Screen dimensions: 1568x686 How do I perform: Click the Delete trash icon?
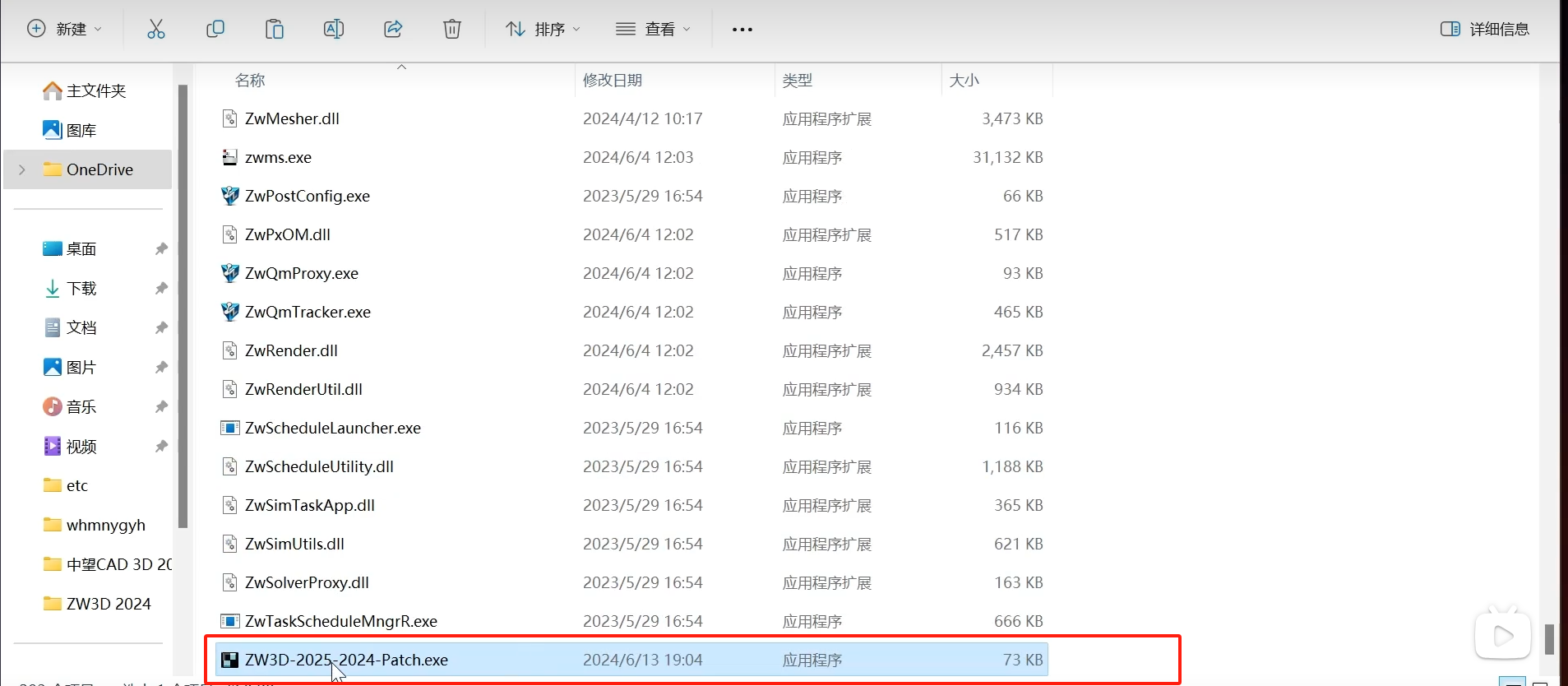pos(452,30)
